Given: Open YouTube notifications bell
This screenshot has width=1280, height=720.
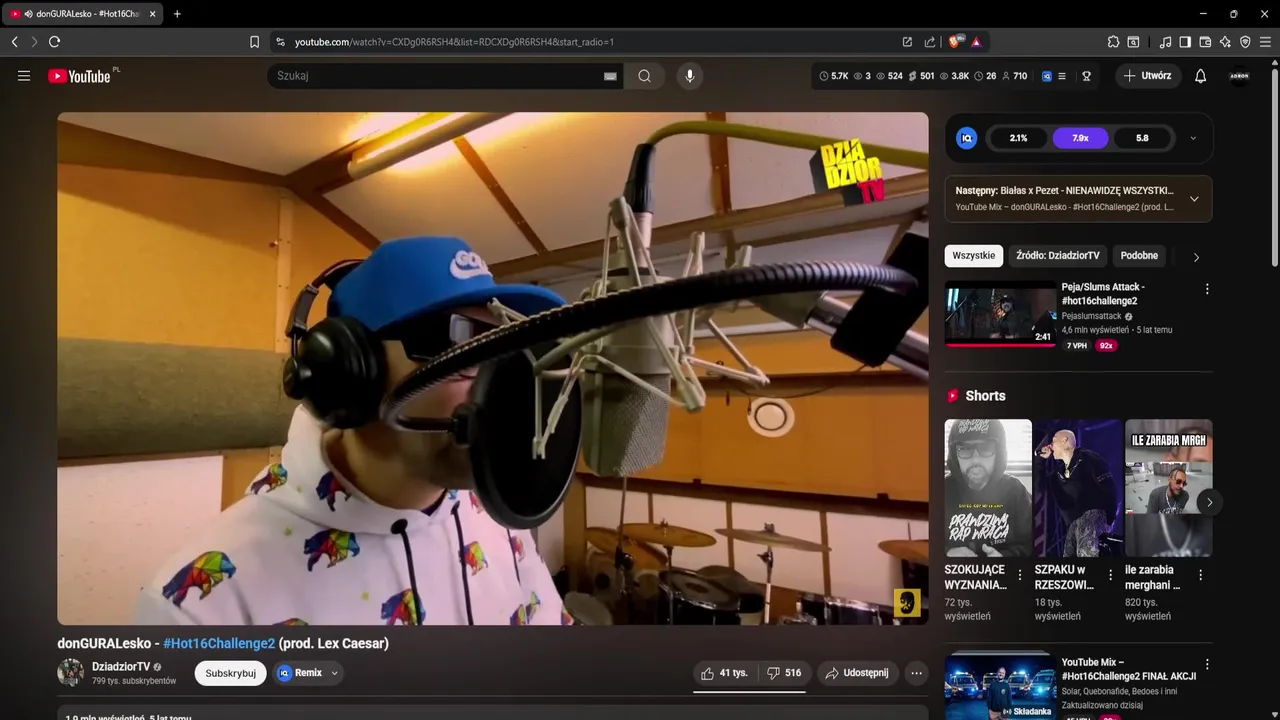Looking at the screenshot, I should 1201,76.
